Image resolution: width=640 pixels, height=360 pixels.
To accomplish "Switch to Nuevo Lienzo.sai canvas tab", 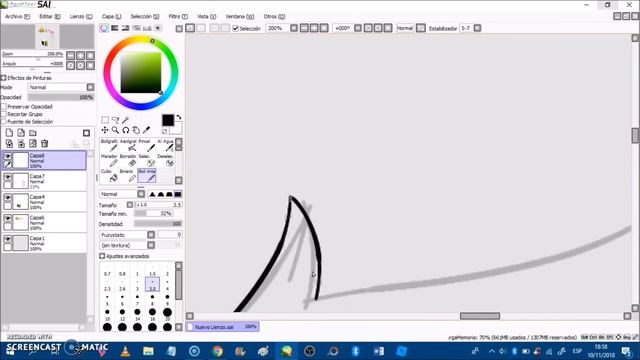I will 222,327.
